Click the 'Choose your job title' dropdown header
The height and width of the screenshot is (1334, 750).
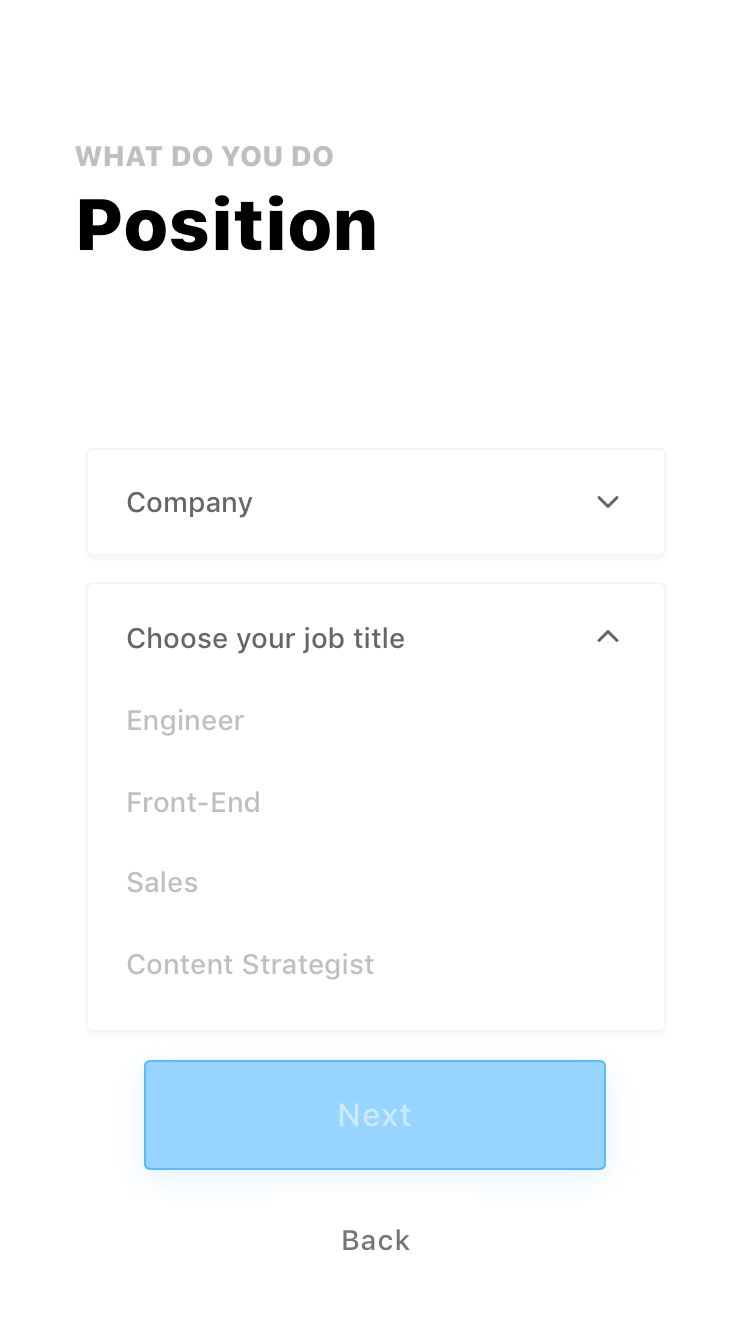[x=375, y=638]
